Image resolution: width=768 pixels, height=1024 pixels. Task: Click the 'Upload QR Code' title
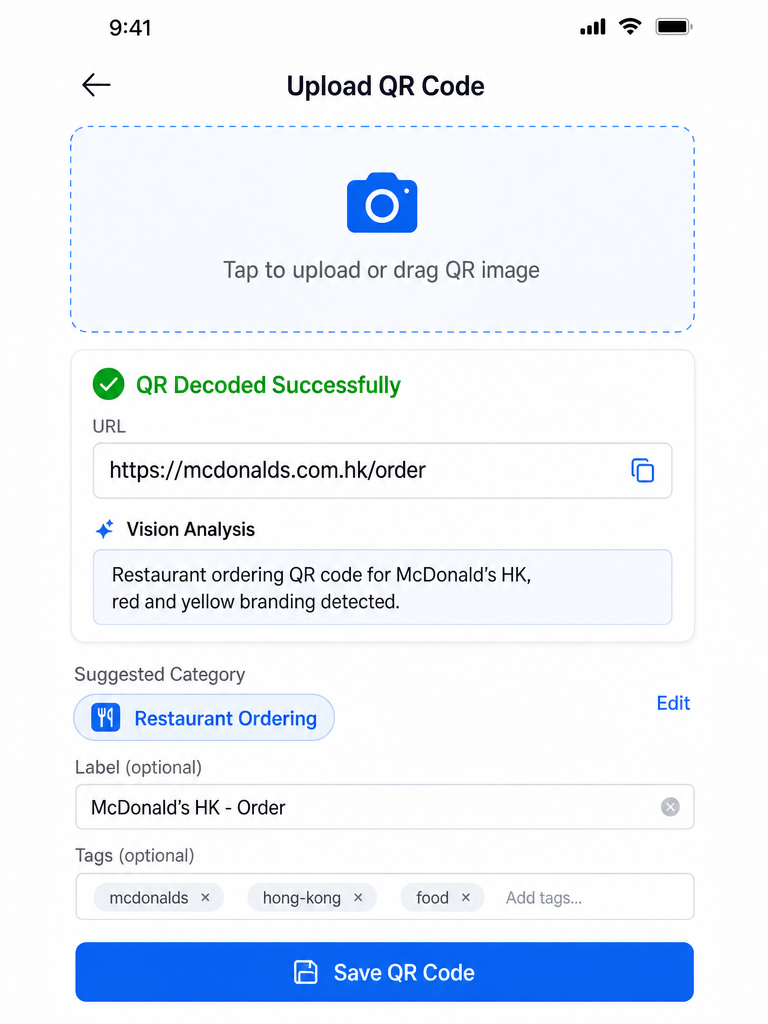pos(385,86)
